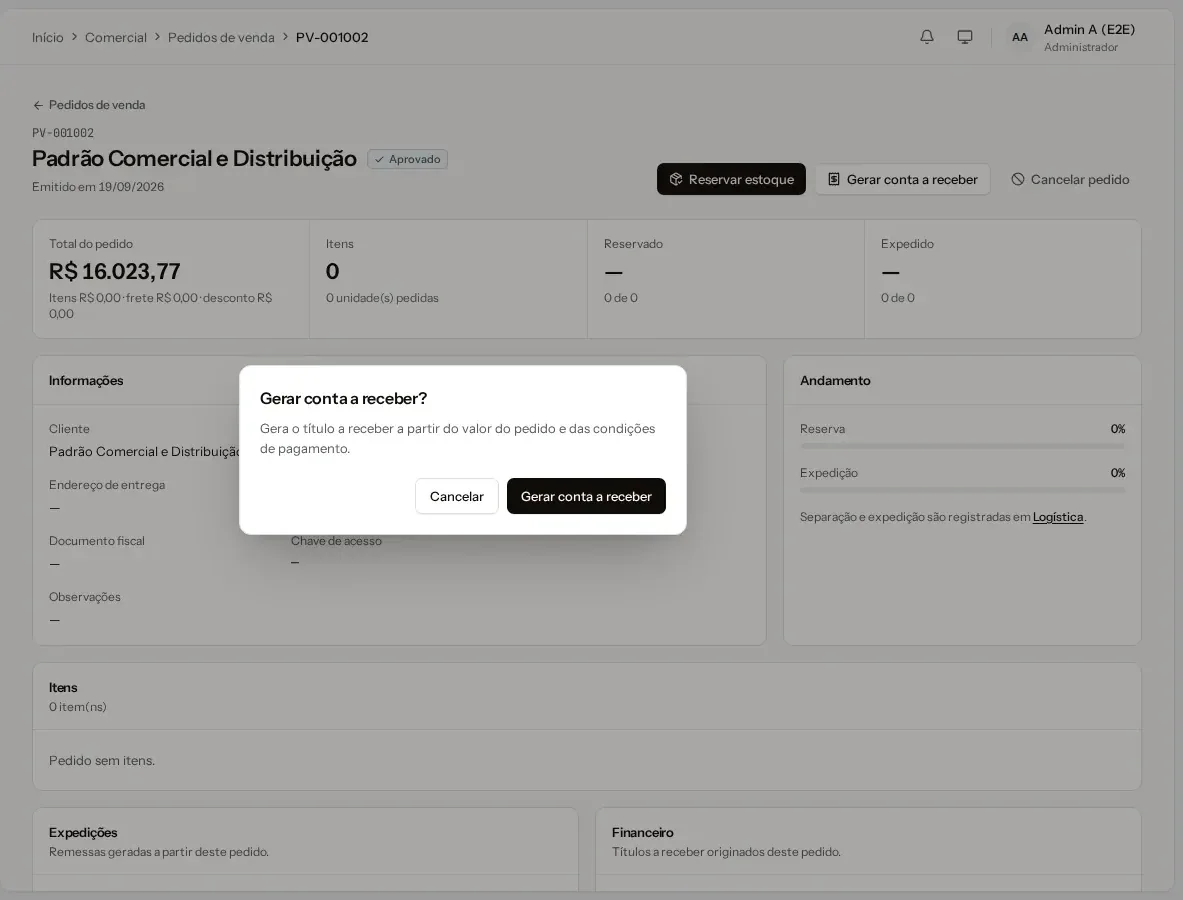Click the 0 unidade(s) pedidas text
The height and width of the screenshot is (900, 1183).
382,298
